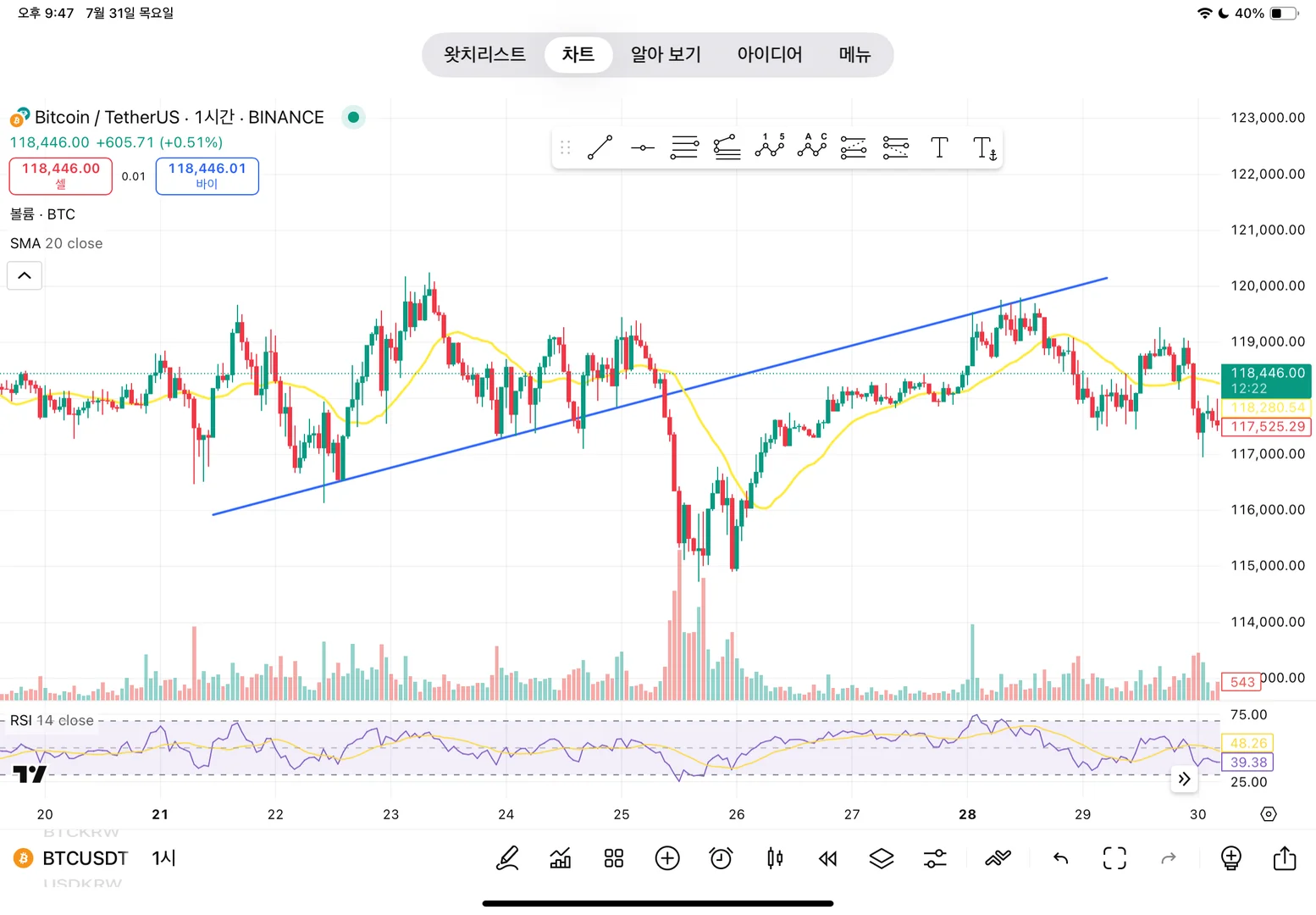
Task: Choose the Anchored Text tool
Action: [984, 148]
